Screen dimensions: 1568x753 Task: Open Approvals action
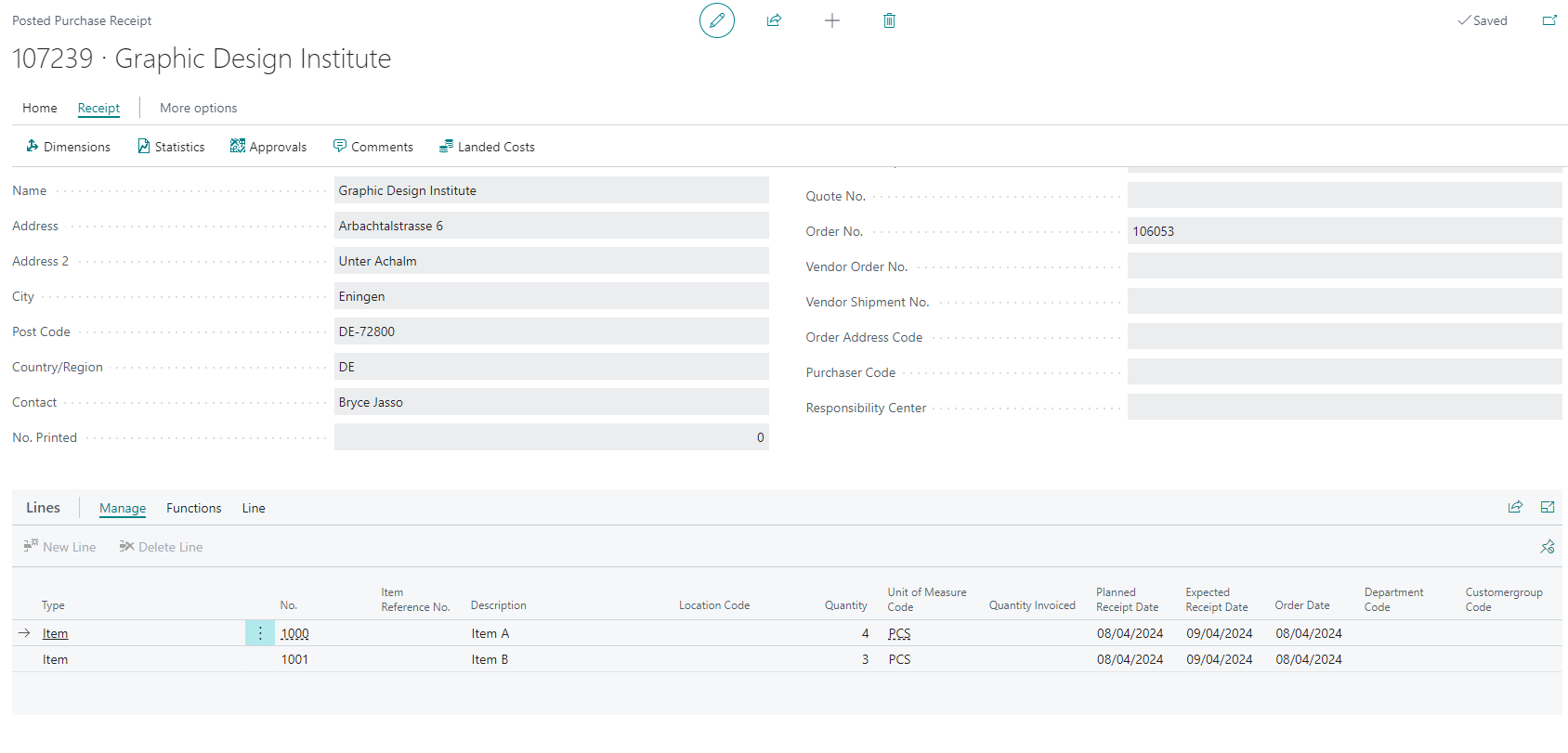coord(268,147)
